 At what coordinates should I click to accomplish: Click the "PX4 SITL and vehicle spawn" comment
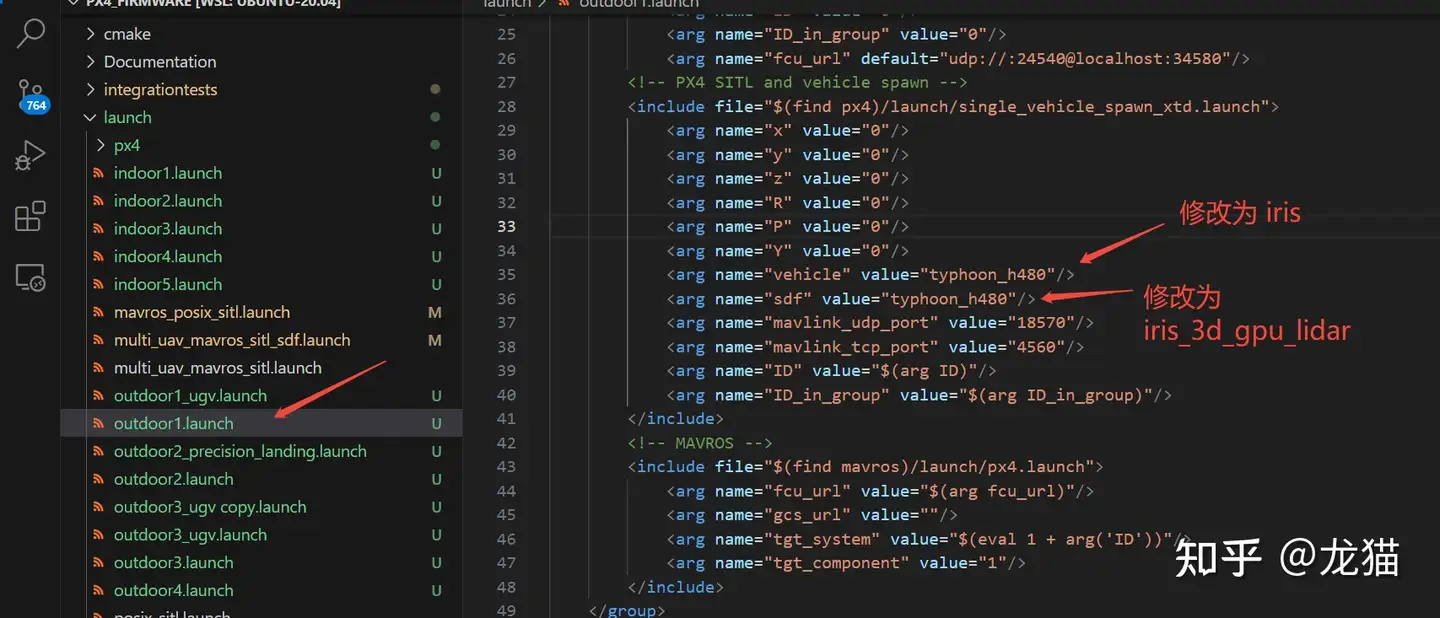(x=797, y=83)
